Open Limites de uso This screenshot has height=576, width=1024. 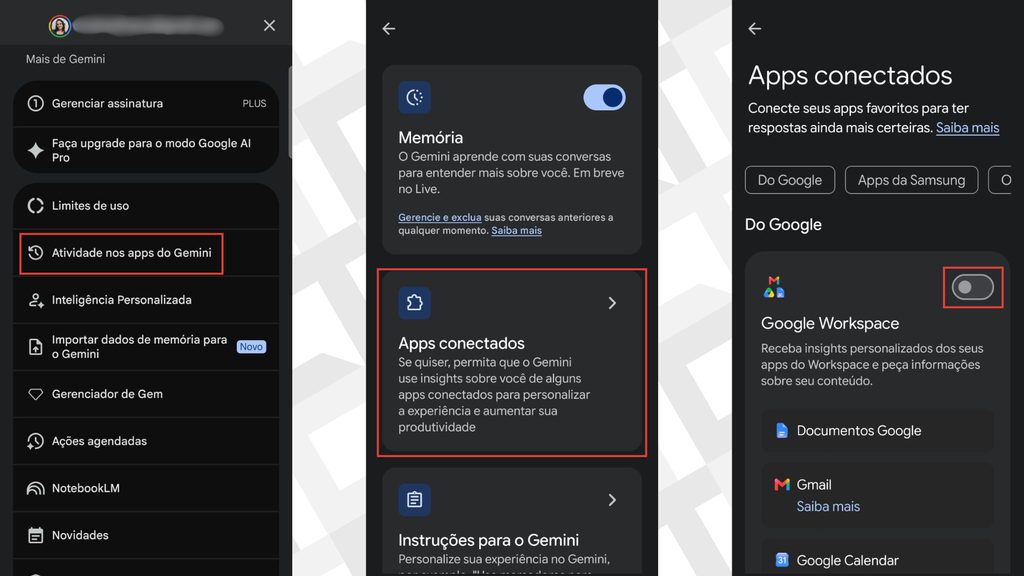[146, 206]
